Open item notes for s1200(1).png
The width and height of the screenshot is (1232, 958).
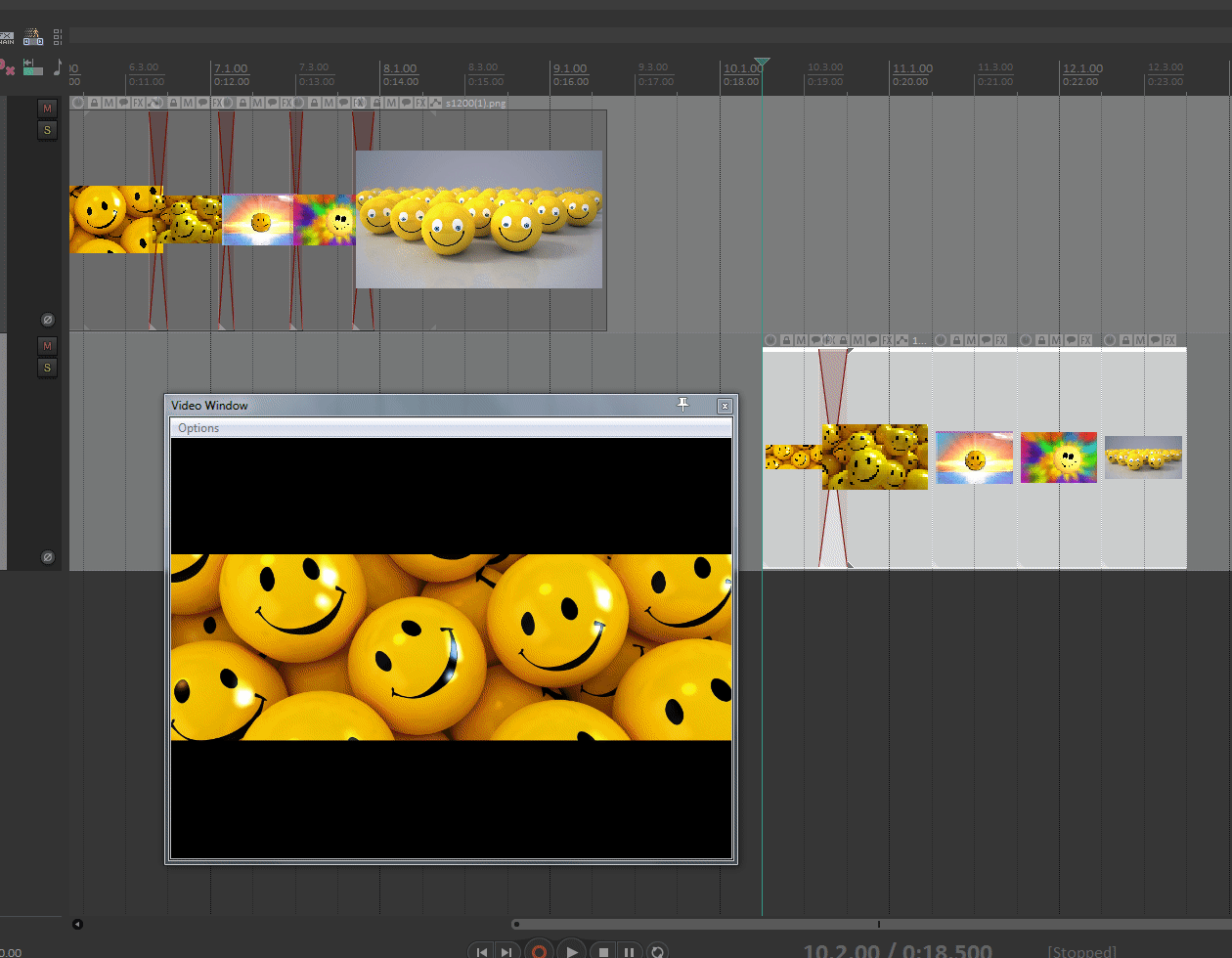point(406,103)
